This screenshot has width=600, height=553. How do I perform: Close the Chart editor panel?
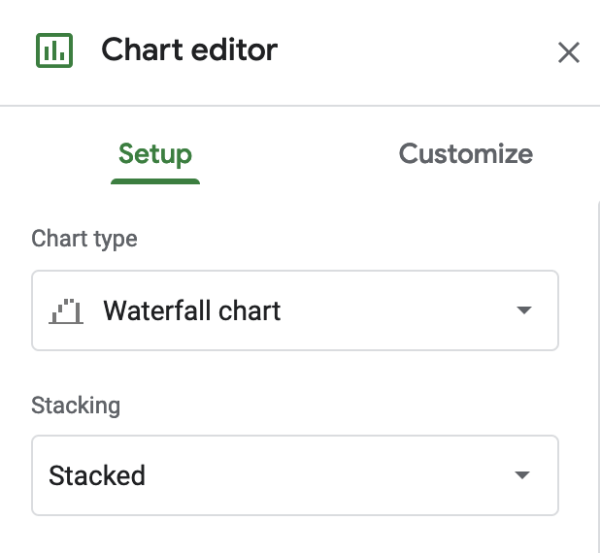tap(568, 52)
